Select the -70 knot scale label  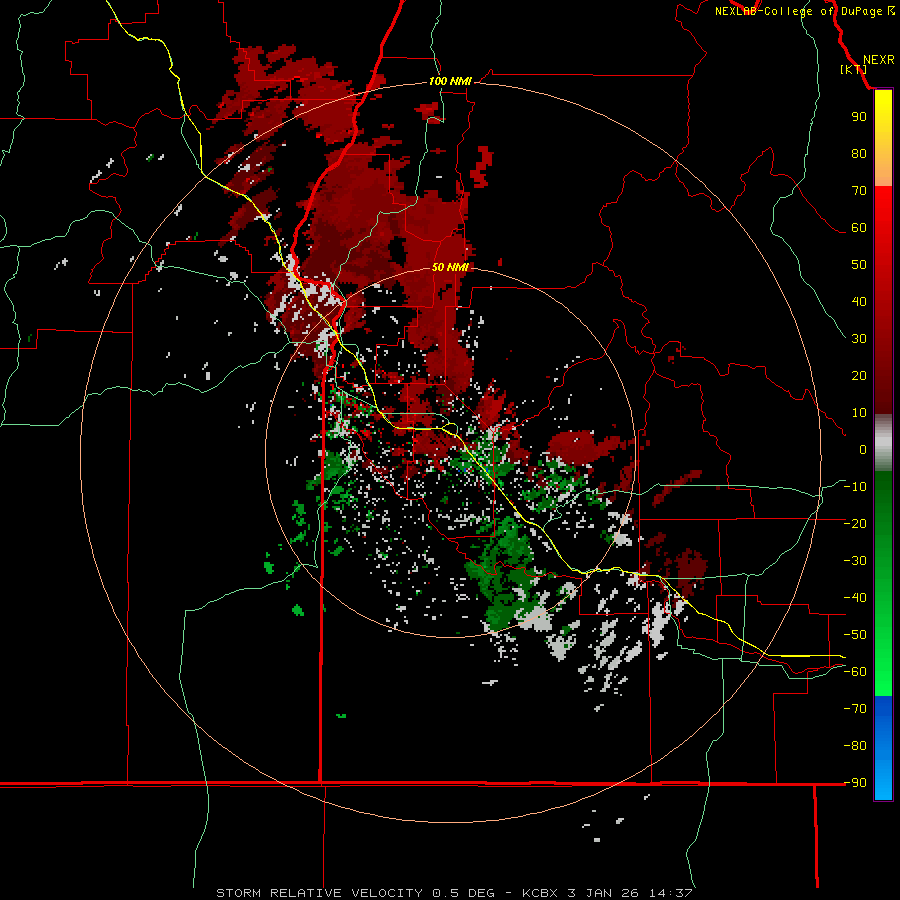pyautogui.click(x=855, y=709)
